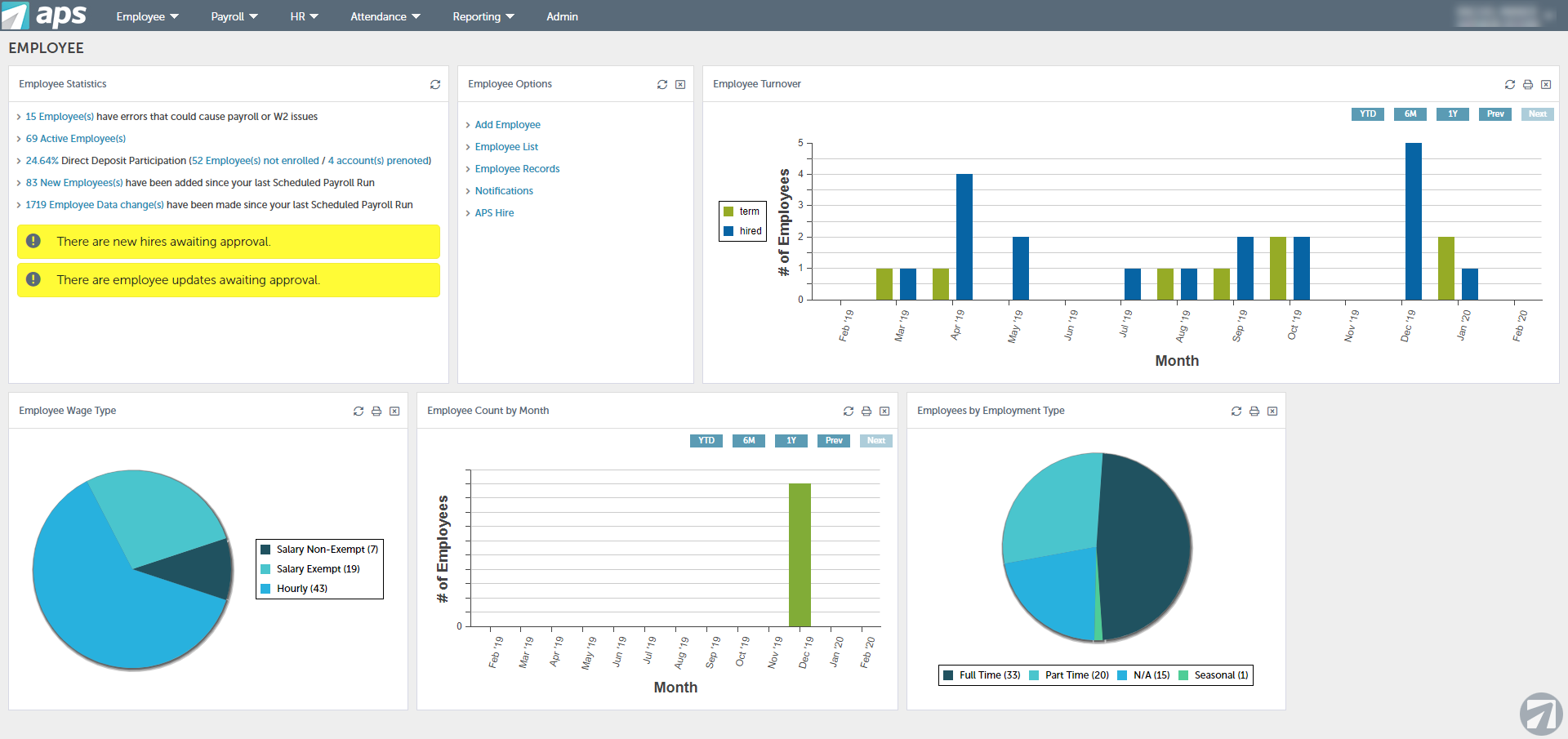Open the Attendance menu
The image size is (1568, 739).
[385, 16]
